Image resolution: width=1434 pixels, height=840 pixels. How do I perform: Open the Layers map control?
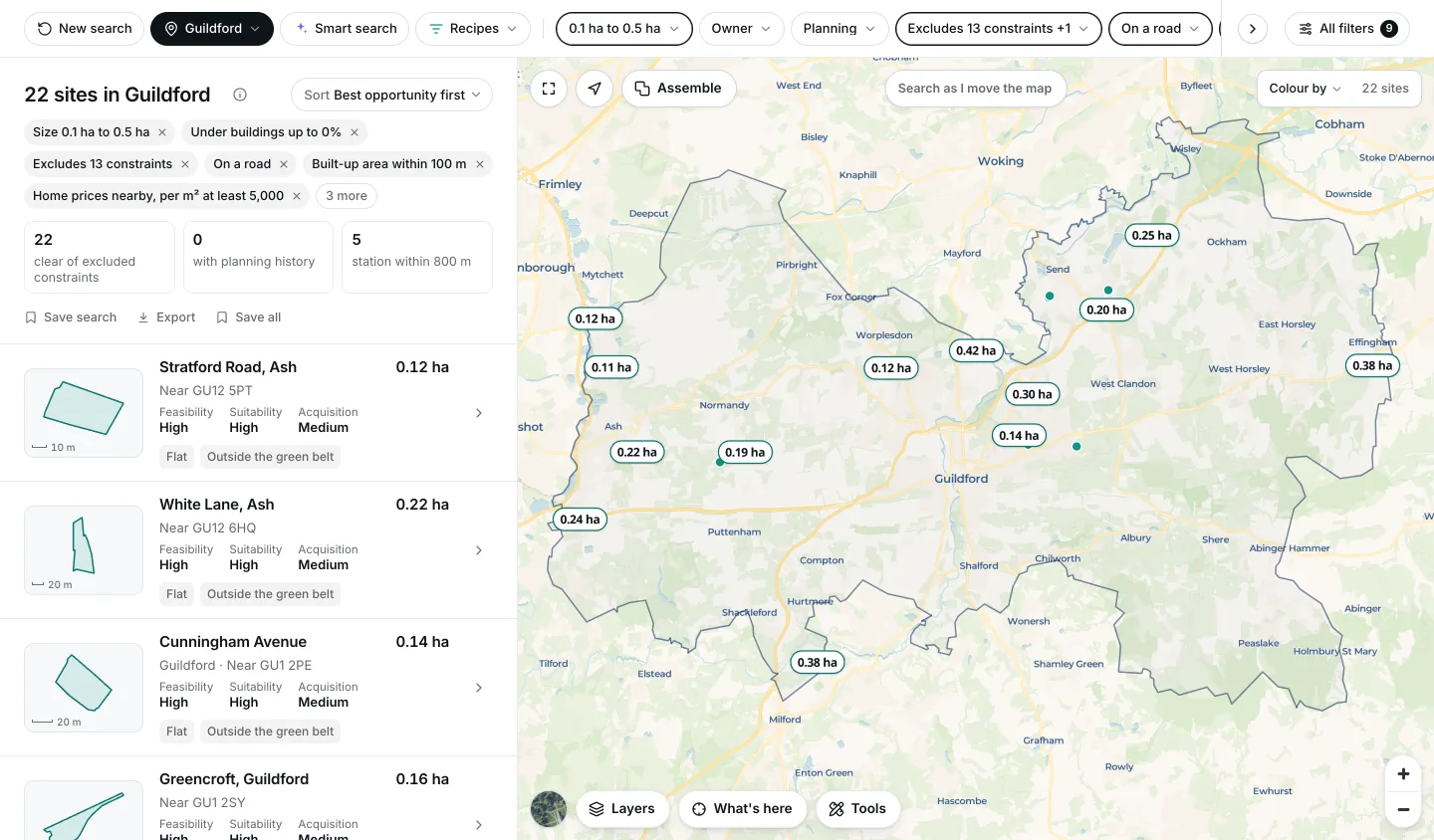pos(622,809)
